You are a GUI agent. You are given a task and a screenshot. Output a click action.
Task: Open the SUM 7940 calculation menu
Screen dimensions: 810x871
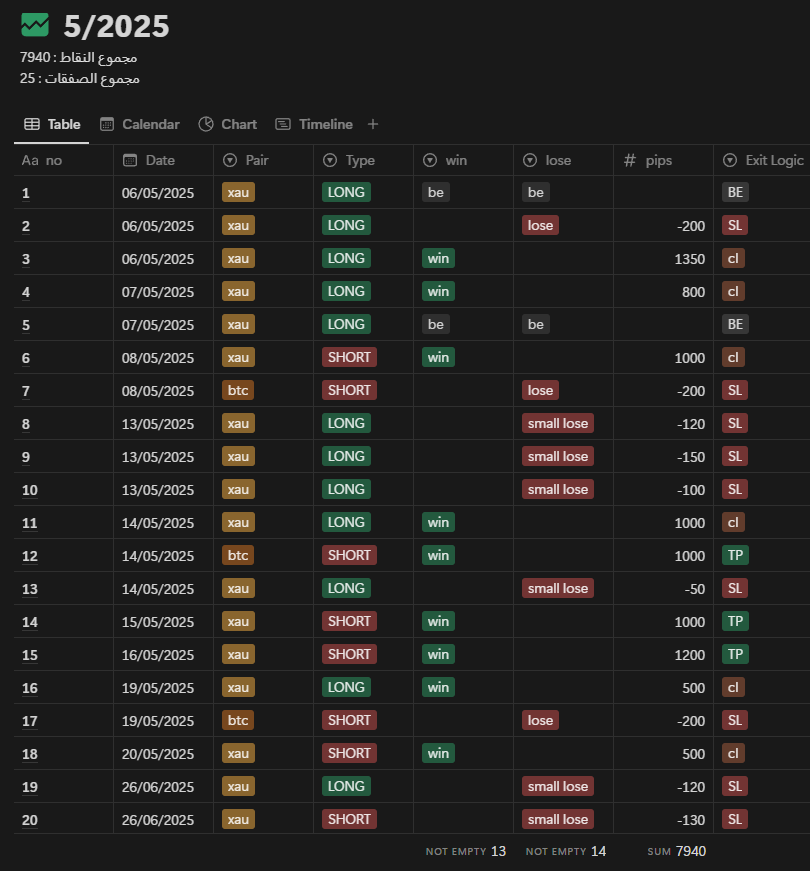coord(676,851)
